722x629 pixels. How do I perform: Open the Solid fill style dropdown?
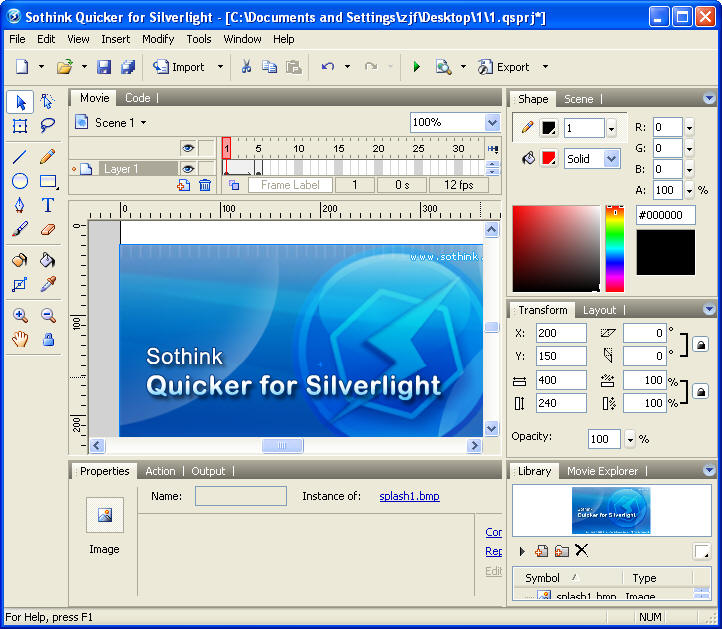click(x=611, y=159)
